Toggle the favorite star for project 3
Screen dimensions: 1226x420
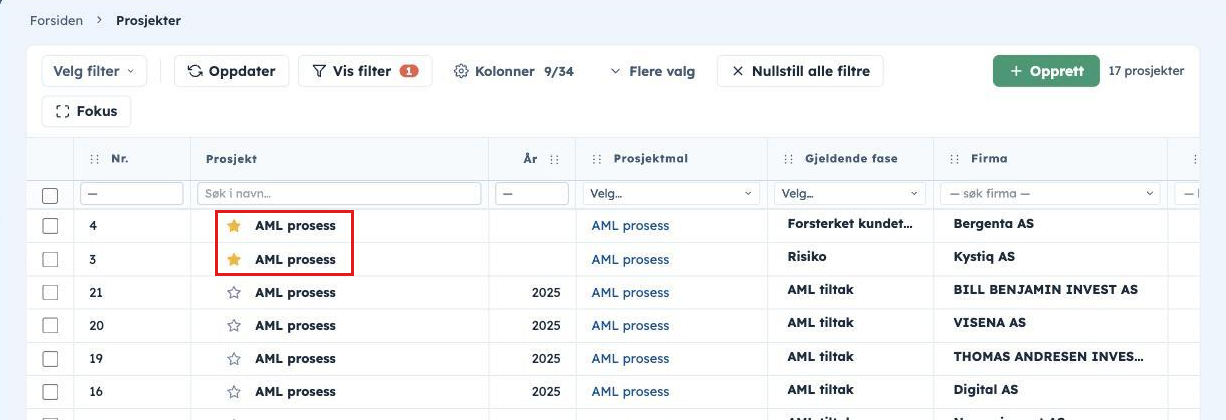click(234, 259)
